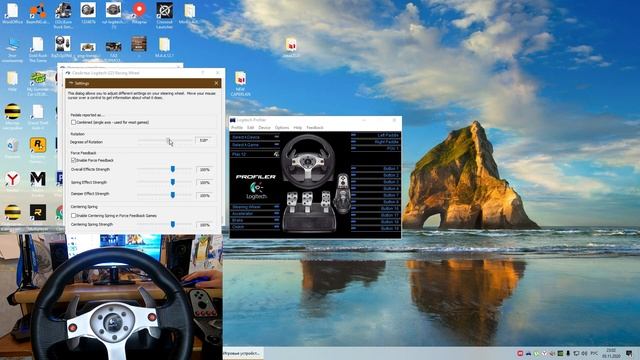Open the NVIDIA tray icon
The width and height of the screenshot is (640, 360).
[560, 353]
